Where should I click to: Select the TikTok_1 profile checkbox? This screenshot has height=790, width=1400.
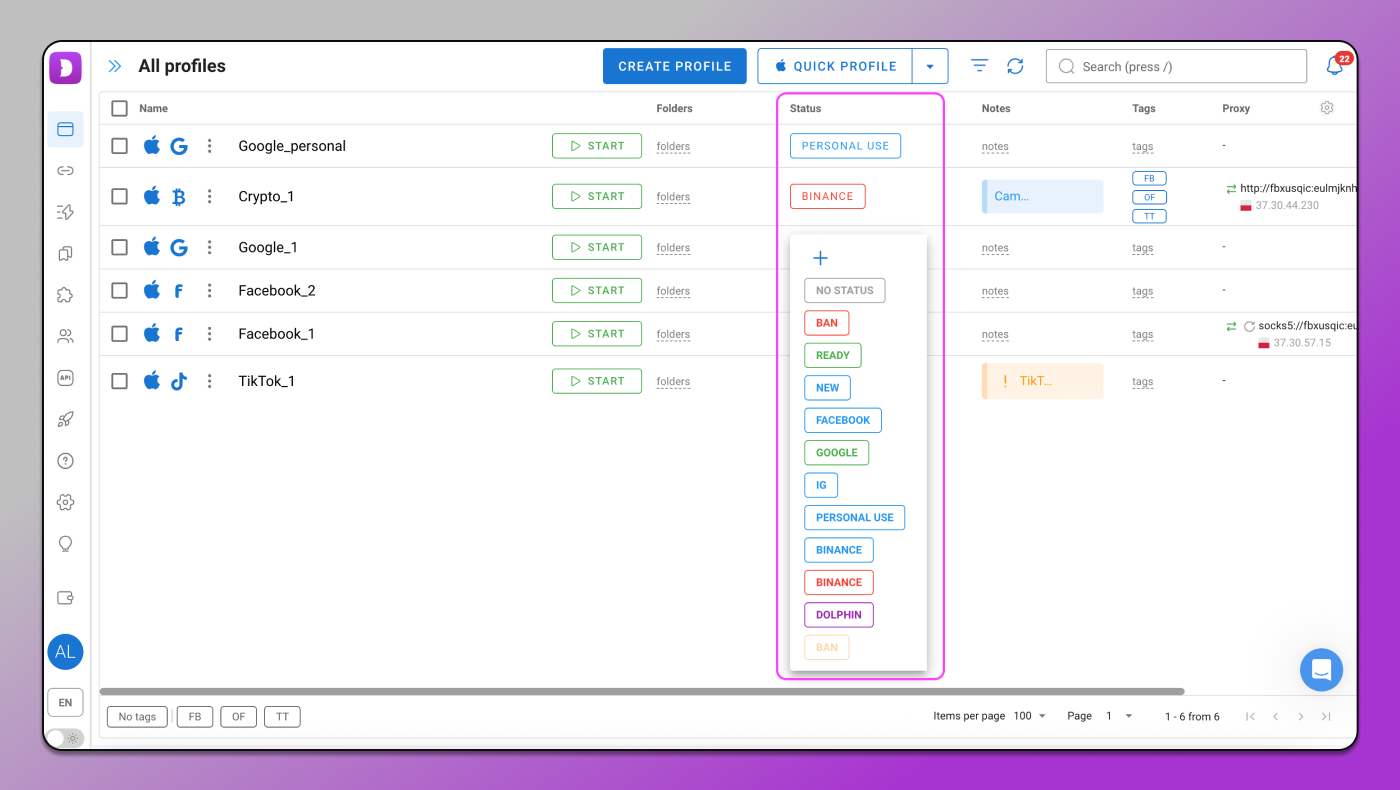click(120, 381)
